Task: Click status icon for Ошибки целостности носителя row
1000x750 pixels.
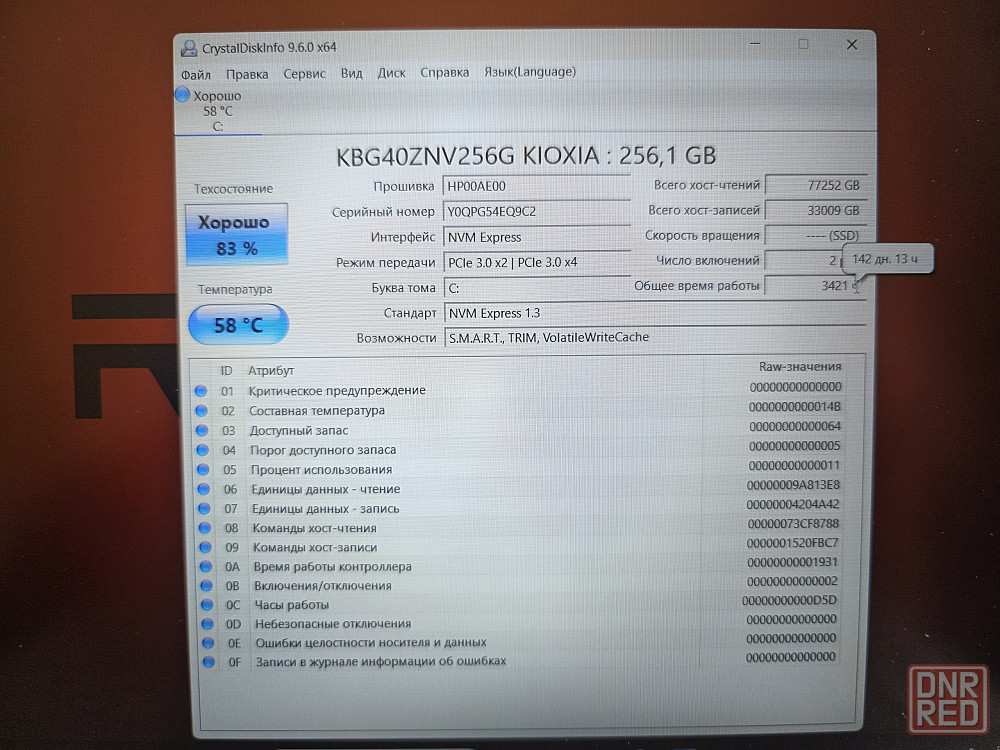Action: [209, 643]
